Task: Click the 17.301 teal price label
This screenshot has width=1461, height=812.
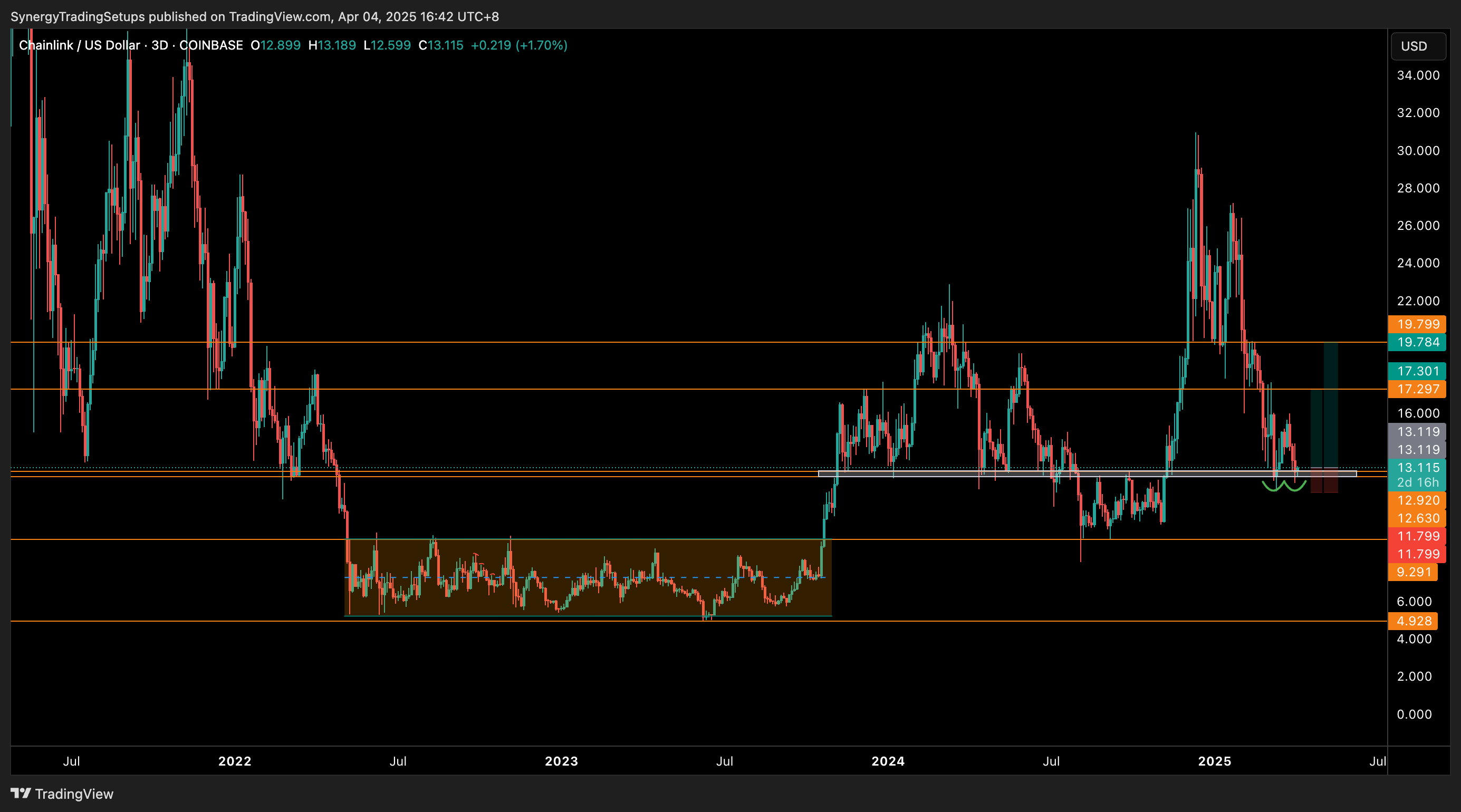Action: point(1416,371)
